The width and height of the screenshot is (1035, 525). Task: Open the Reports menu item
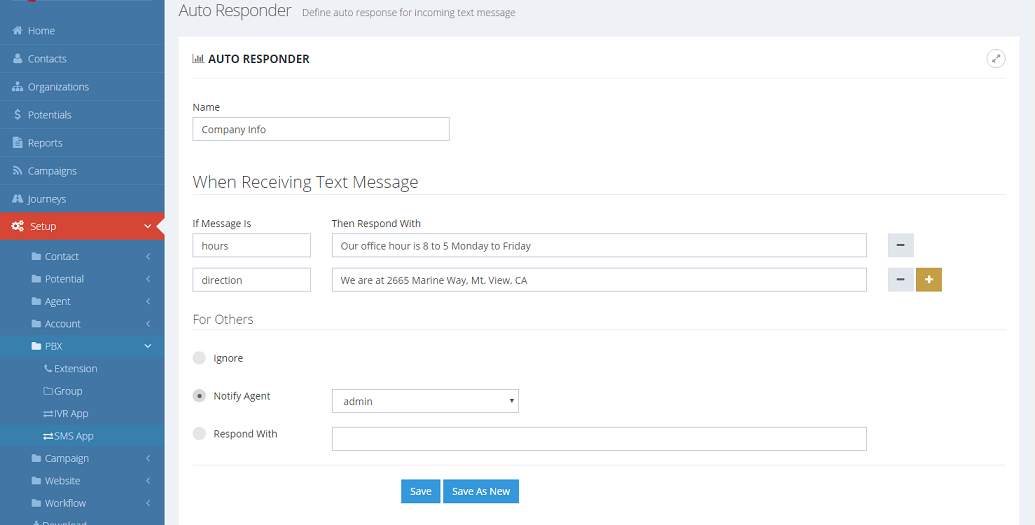[45, 143]
